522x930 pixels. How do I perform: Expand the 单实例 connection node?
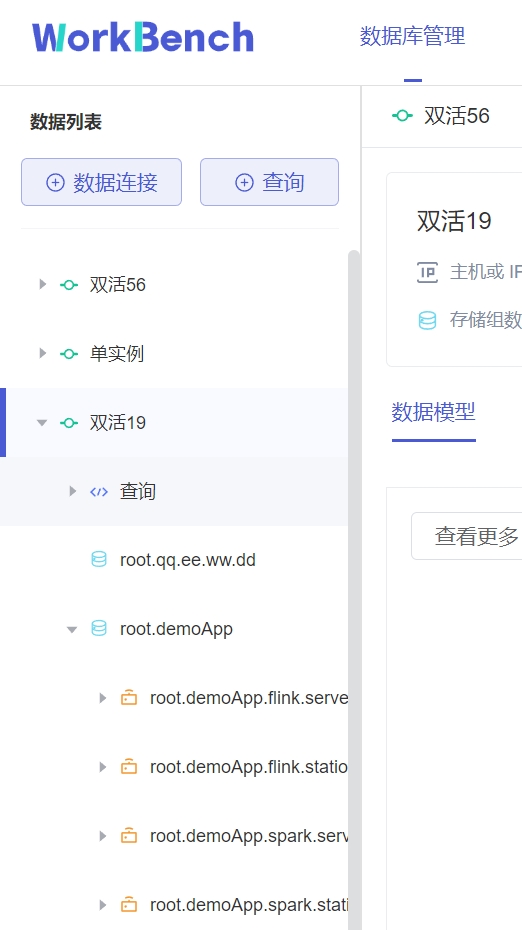pos(42,353)
